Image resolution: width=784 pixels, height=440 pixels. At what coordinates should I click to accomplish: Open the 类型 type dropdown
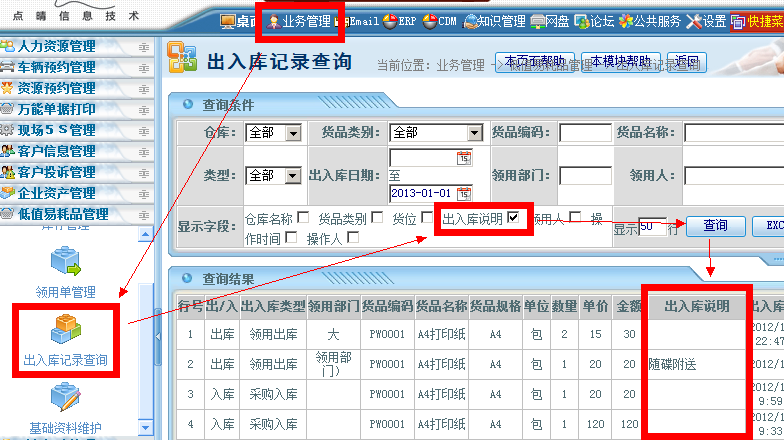[293, 175]
